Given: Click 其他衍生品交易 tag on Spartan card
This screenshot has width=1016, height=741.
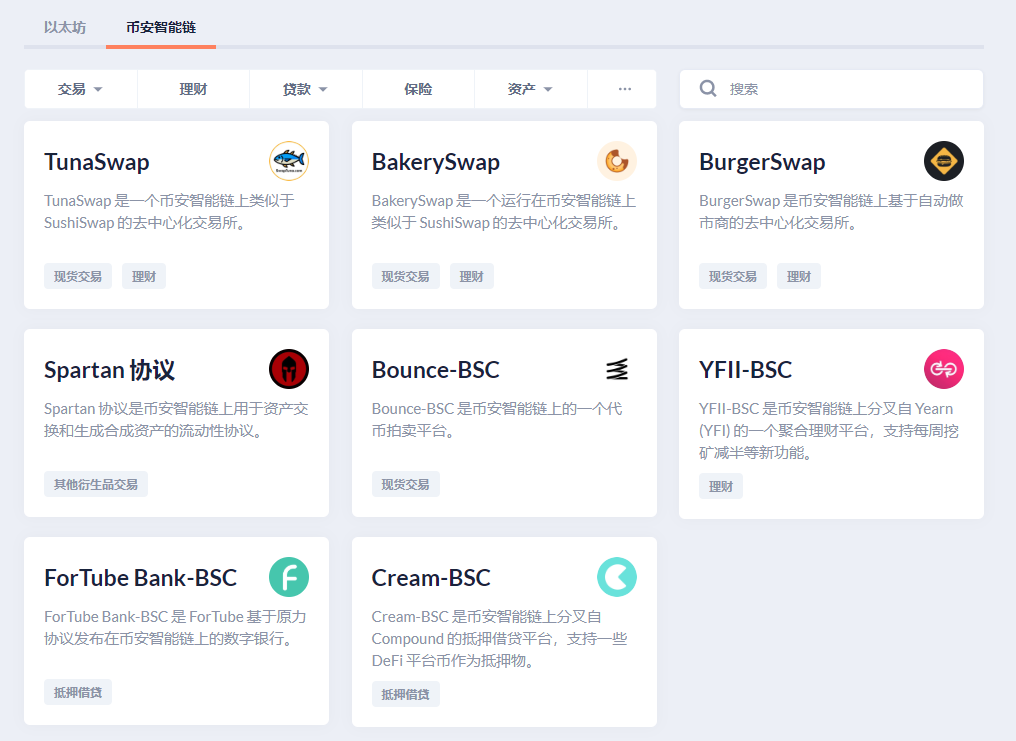Looking at the screenshot, I should coord(96,484).
